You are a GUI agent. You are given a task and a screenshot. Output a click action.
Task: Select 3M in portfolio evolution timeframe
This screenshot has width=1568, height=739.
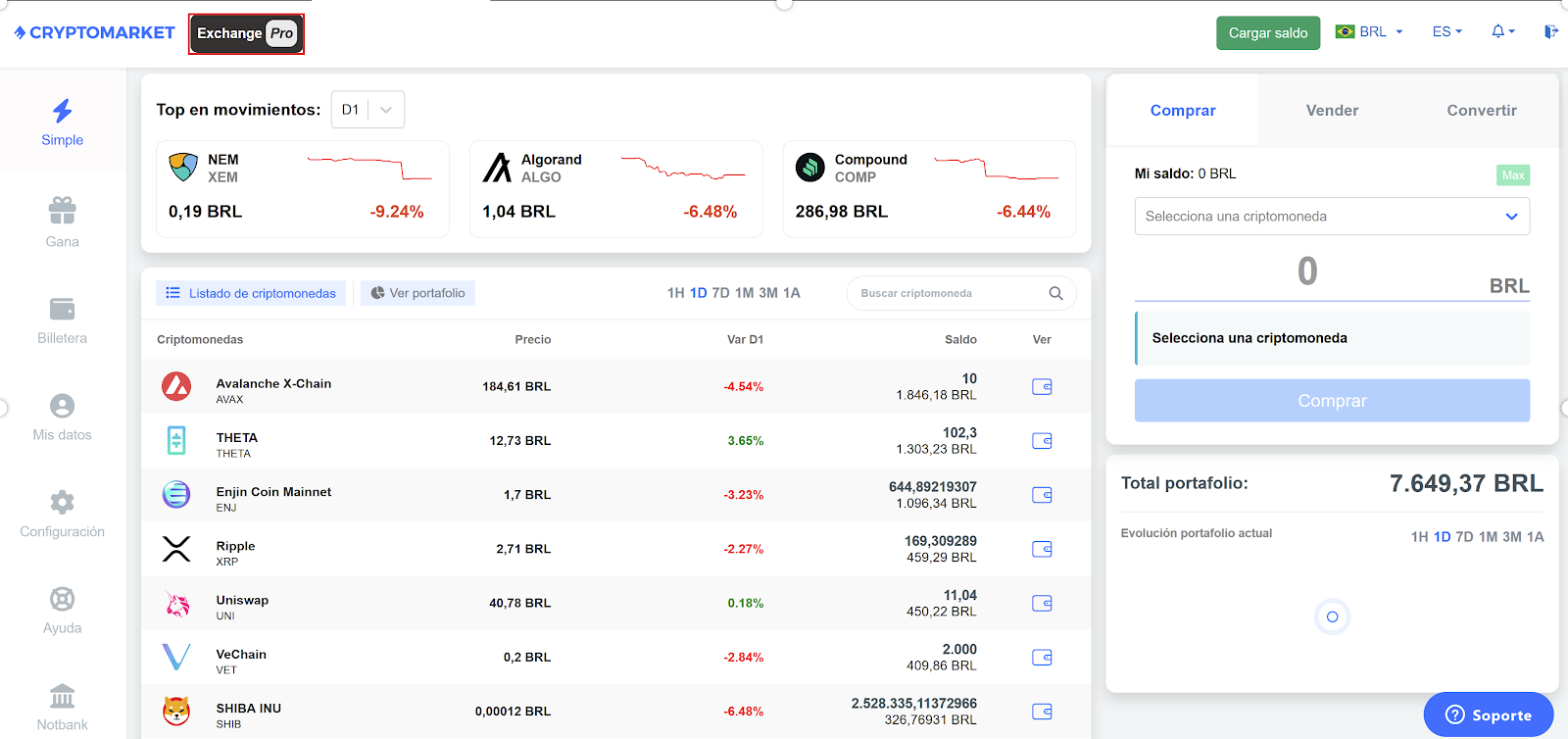click(x=1512, y=537)
